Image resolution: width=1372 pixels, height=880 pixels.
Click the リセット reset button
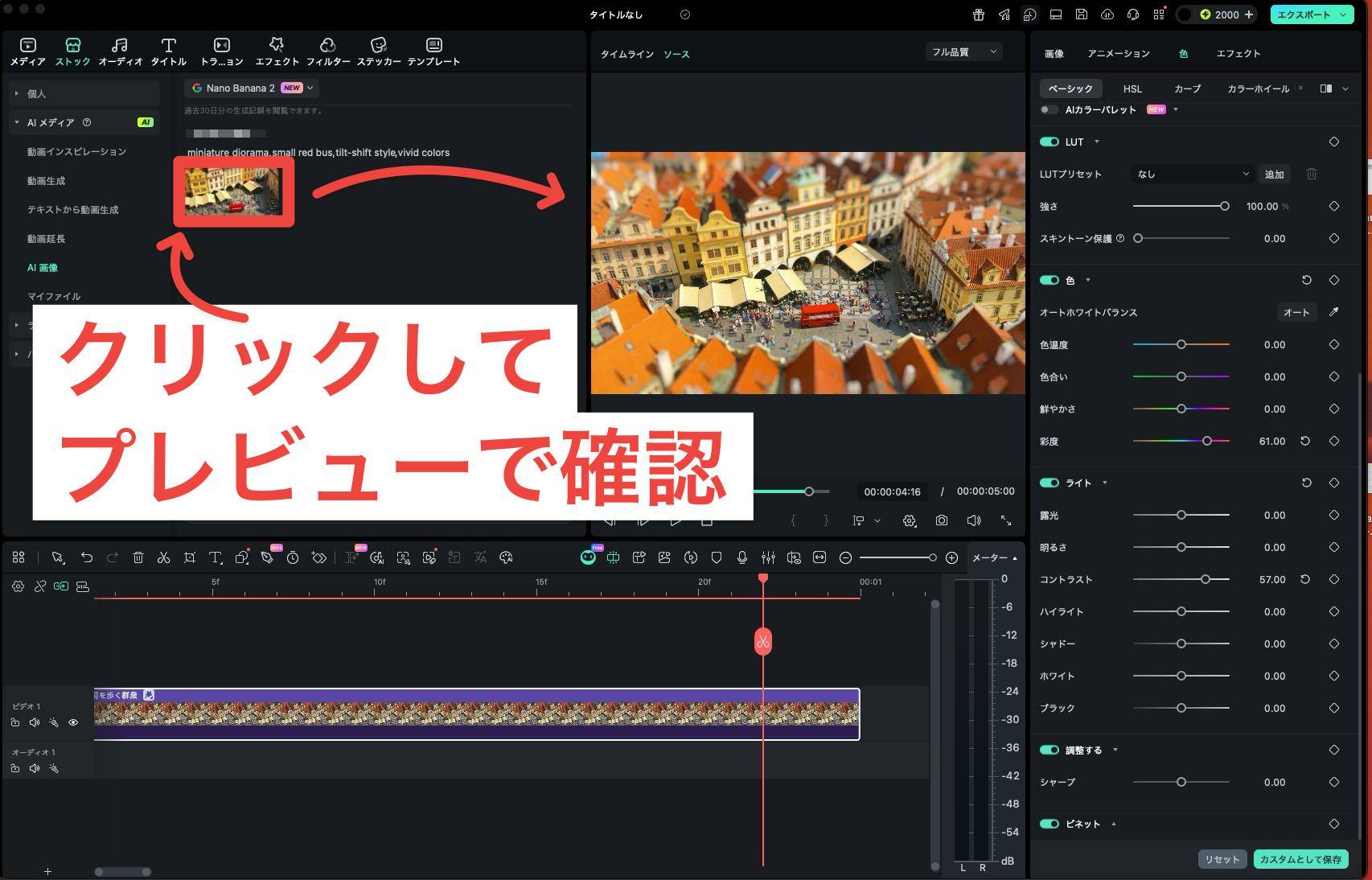1222,859
